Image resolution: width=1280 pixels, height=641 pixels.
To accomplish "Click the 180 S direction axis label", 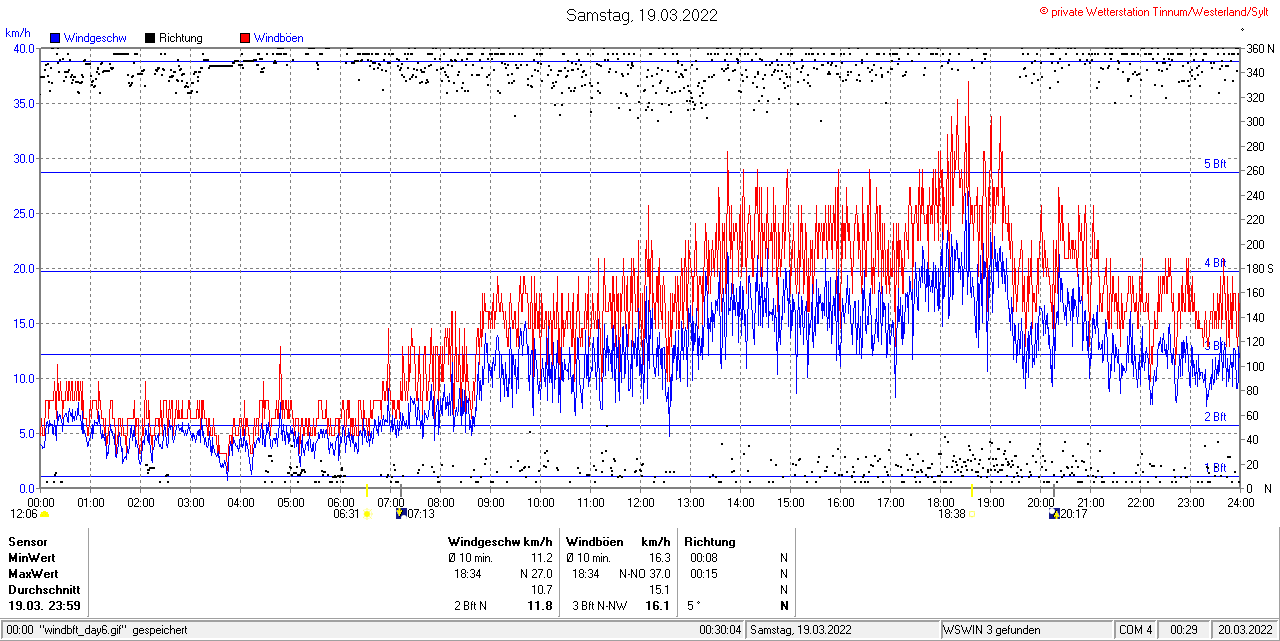I will click(1258, 268).
